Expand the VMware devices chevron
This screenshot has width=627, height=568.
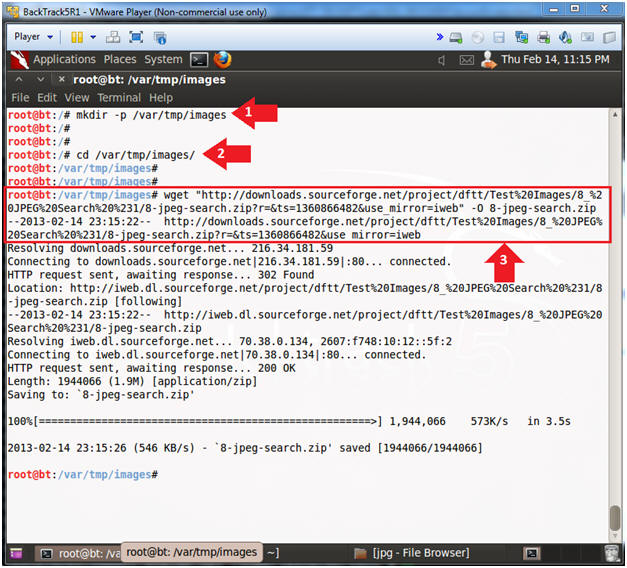coord(439,37)
